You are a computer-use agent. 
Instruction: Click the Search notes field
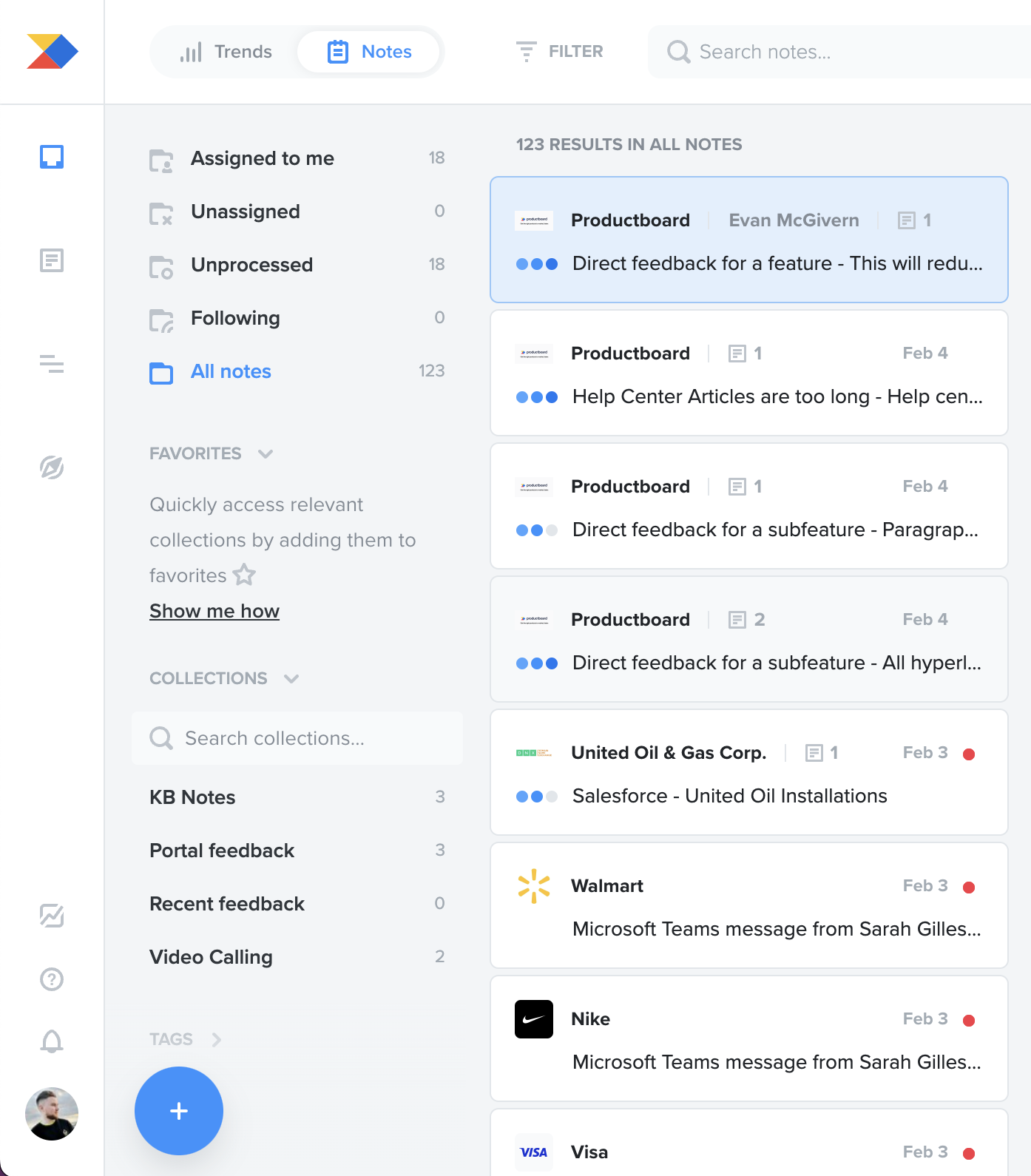point(840,52)
